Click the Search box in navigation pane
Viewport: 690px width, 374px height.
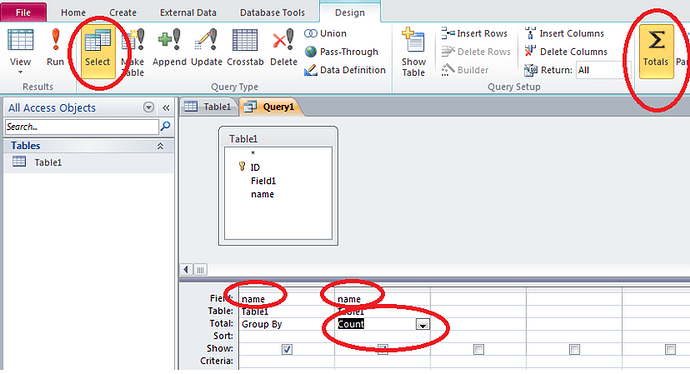[82, 127]
